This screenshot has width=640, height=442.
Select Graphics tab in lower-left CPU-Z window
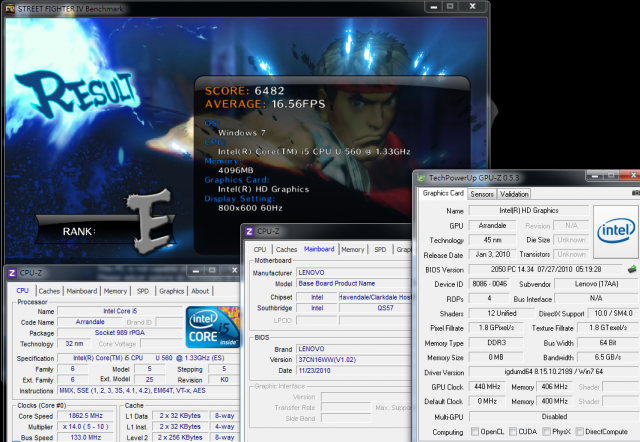171,291
